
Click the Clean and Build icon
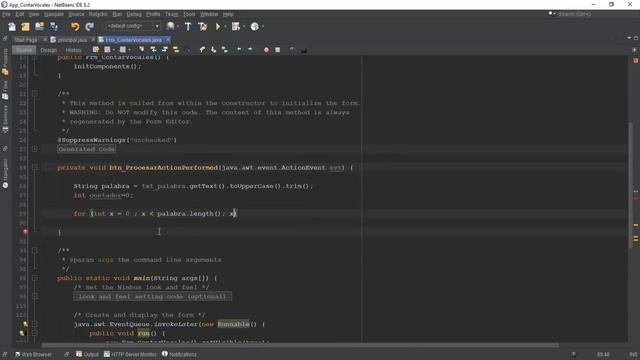[x=202, y=27]
